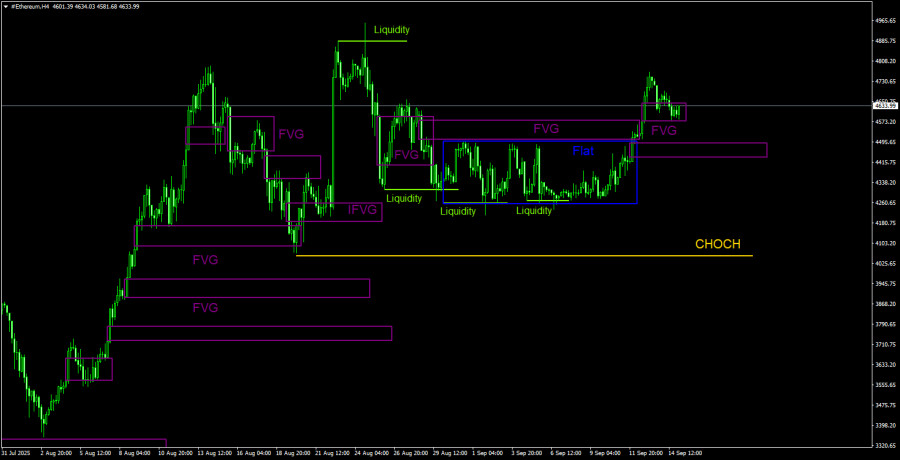Image resolution: width=900 pixels, height=460 pixels.
Task: Select the leftmost FVG label near 16 Aug
Action: [x=291, y=133]
